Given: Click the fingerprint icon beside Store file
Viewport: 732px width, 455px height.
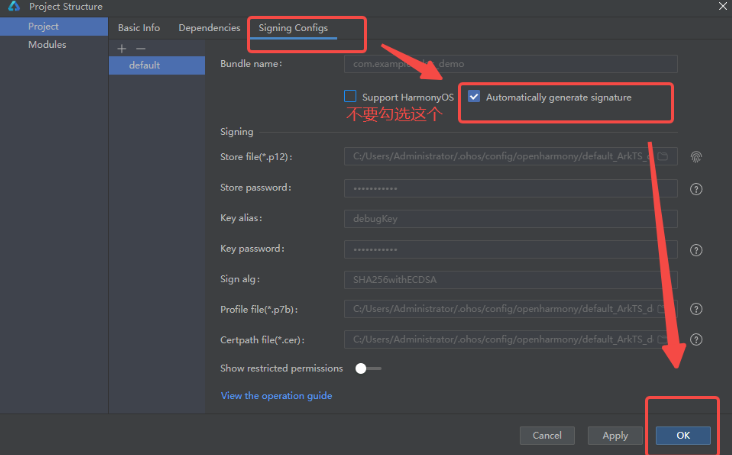Looking at the screenshot, I should [x=696, y=157].
